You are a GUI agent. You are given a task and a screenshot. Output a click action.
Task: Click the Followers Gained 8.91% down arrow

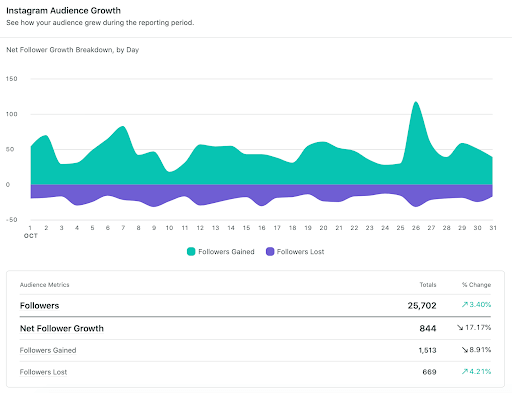[465, 350]
